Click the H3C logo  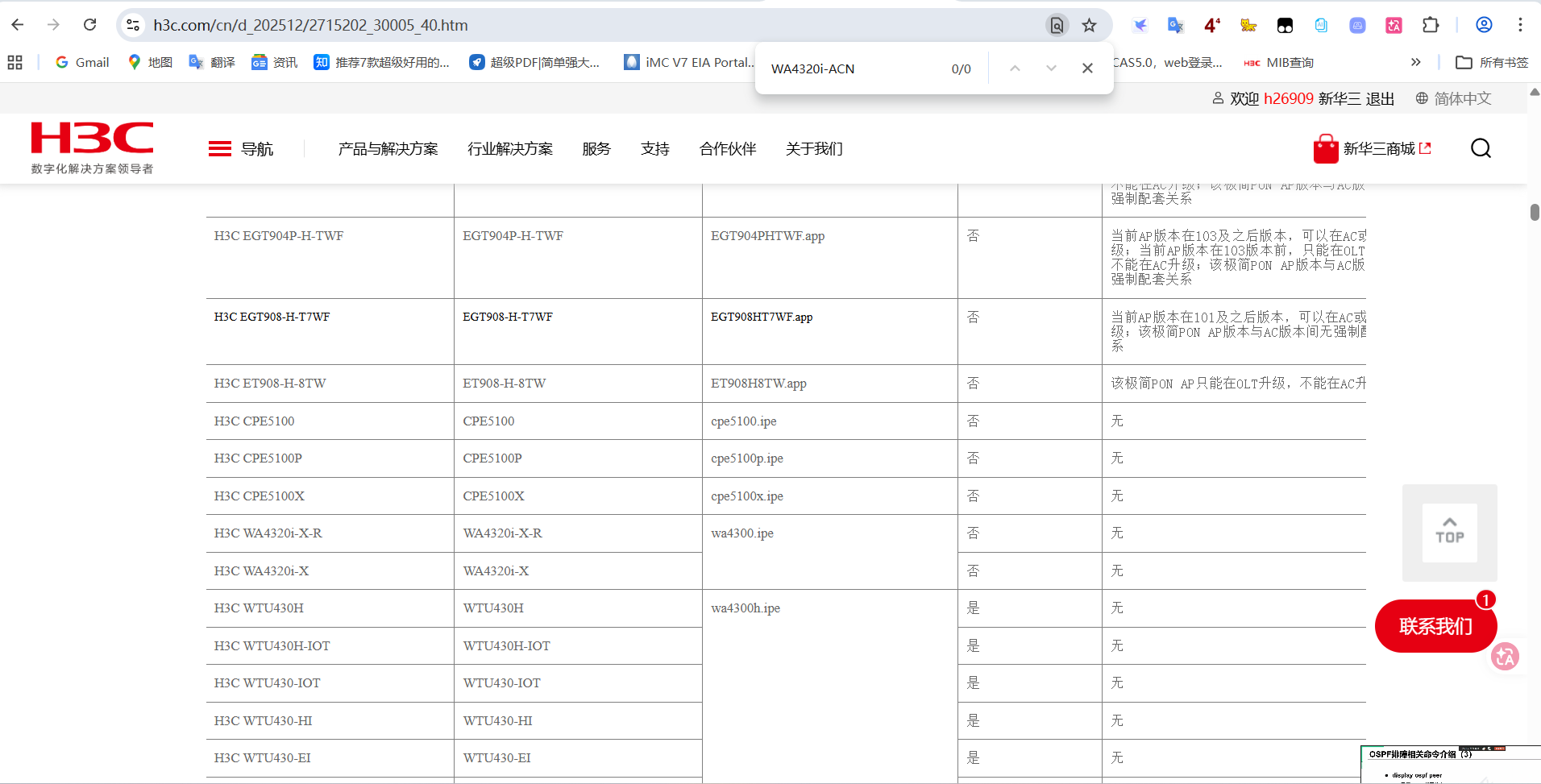pos(92,147)
